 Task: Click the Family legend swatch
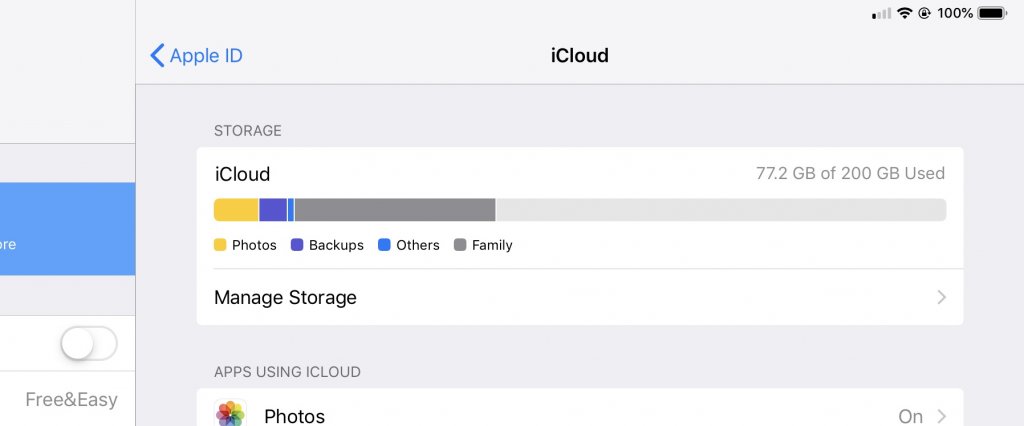pyautogui.click(x=460, y=245)
